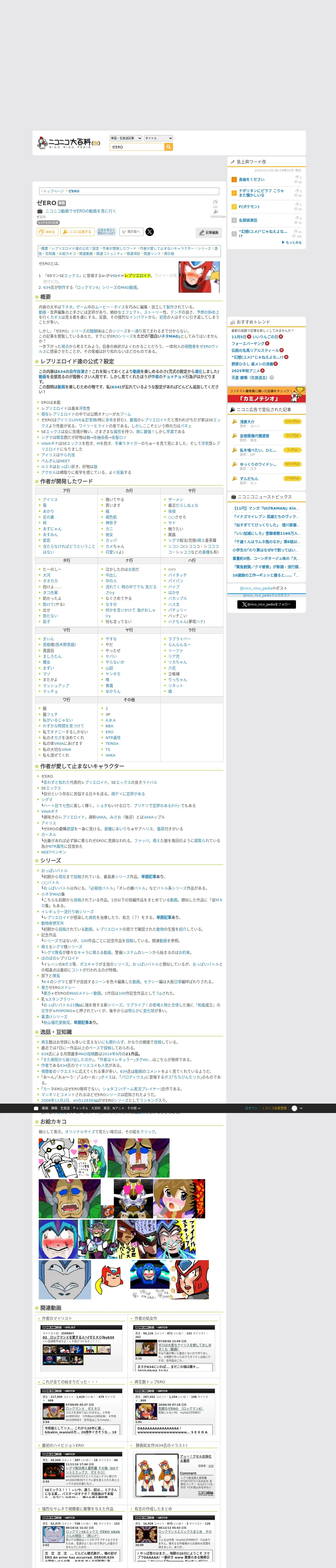This screenshot has height=1568, width=336.
Task: Click the @nico_nico_pediaをフォロー X button
Action: 266,604
